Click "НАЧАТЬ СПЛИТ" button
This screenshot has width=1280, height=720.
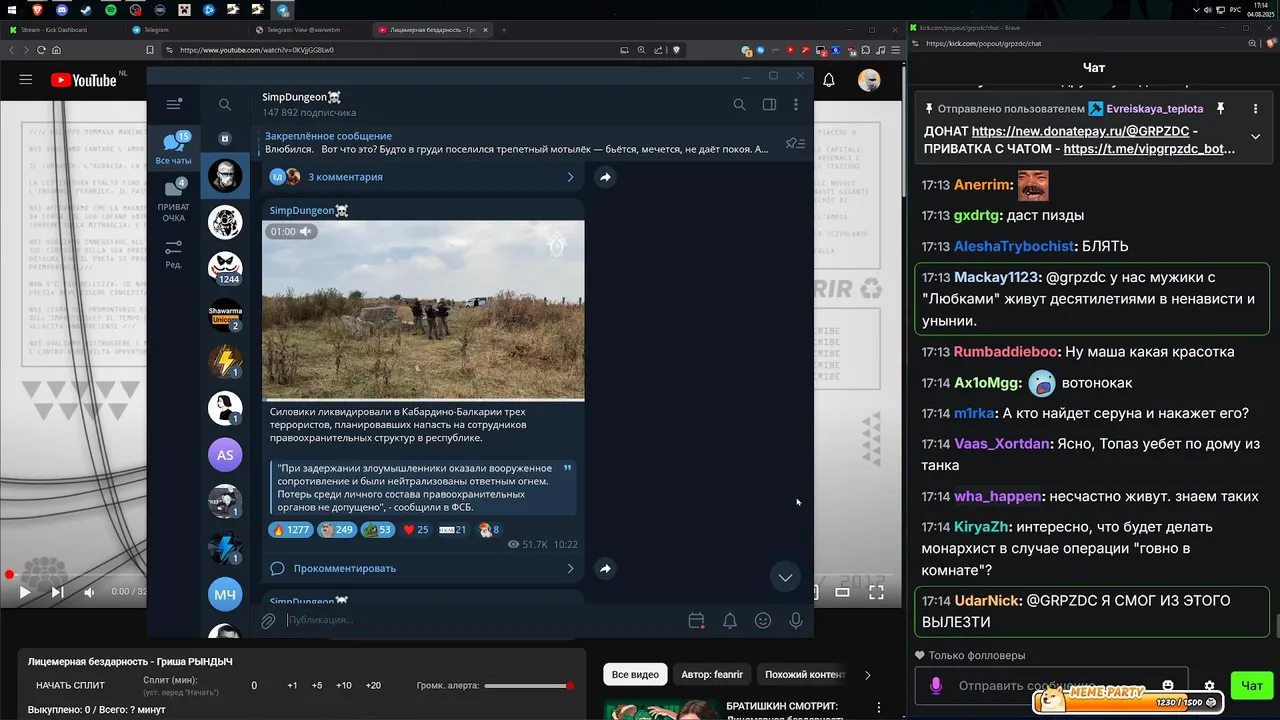70,685
